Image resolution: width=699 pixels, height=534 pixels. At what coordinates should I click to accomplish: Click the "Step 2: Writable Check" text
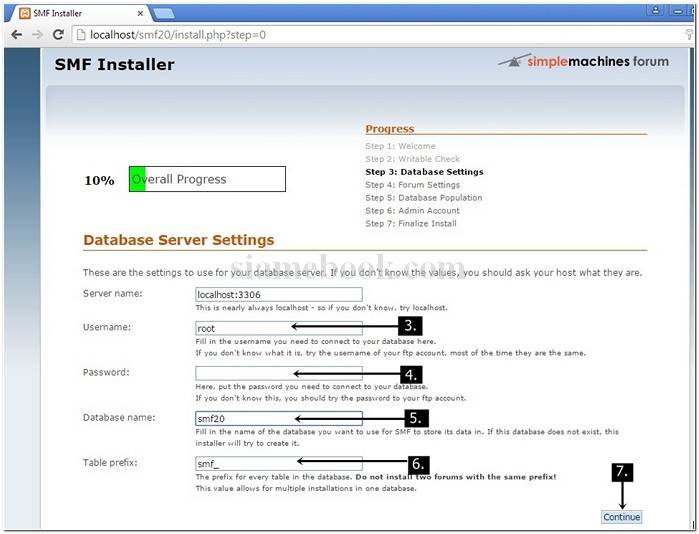point(412,159)
